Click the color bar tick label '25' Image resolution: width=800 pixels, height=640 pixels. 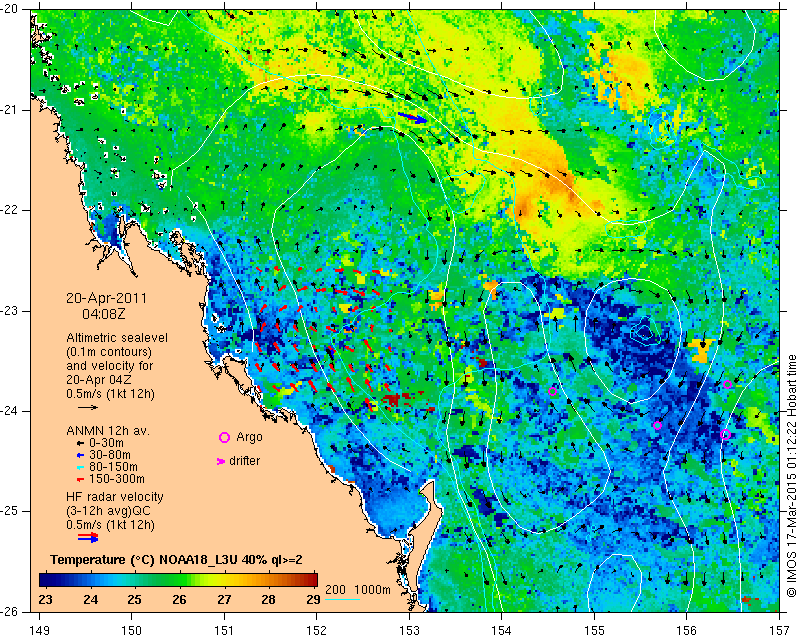click(134, 599)
